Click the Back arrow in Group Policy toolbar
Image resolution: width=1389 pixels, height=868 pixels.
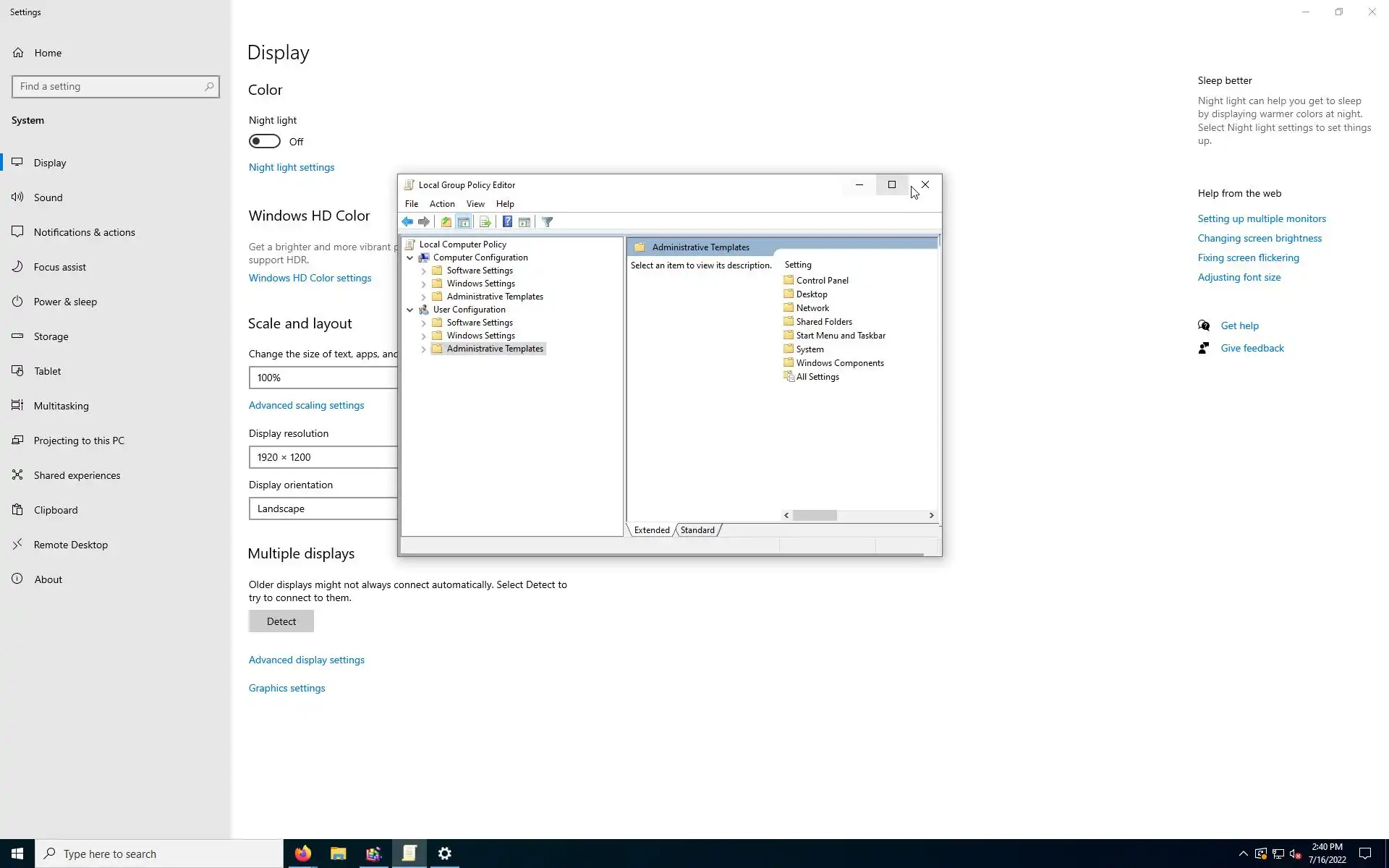tap(407, 222)
